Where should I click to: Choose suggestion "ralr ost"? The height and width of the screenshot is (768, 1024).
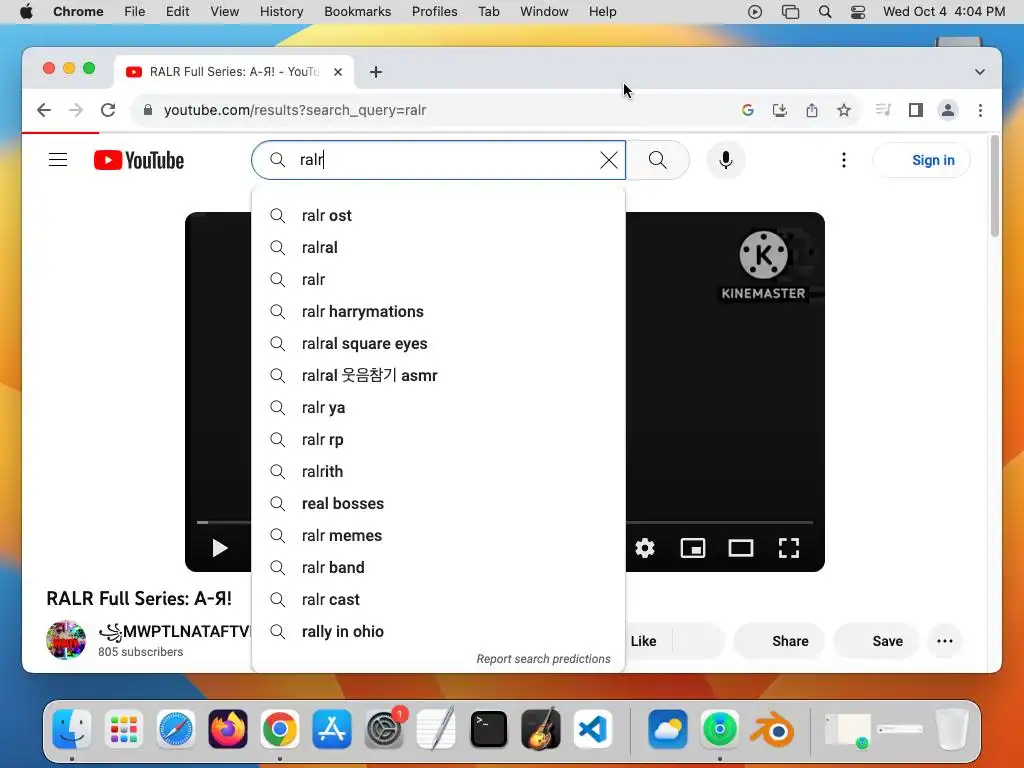tap(438, 216)
